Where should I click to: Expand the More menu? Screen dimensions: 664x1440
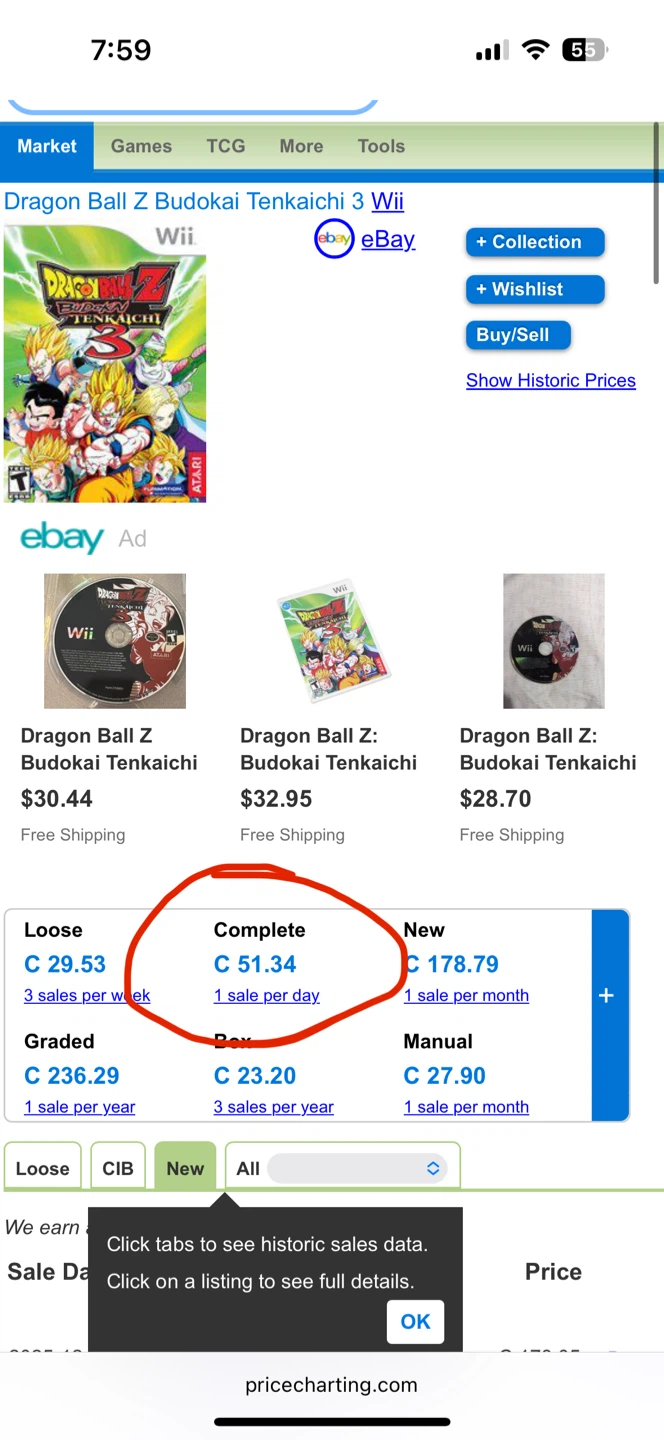tap(301, 146)
